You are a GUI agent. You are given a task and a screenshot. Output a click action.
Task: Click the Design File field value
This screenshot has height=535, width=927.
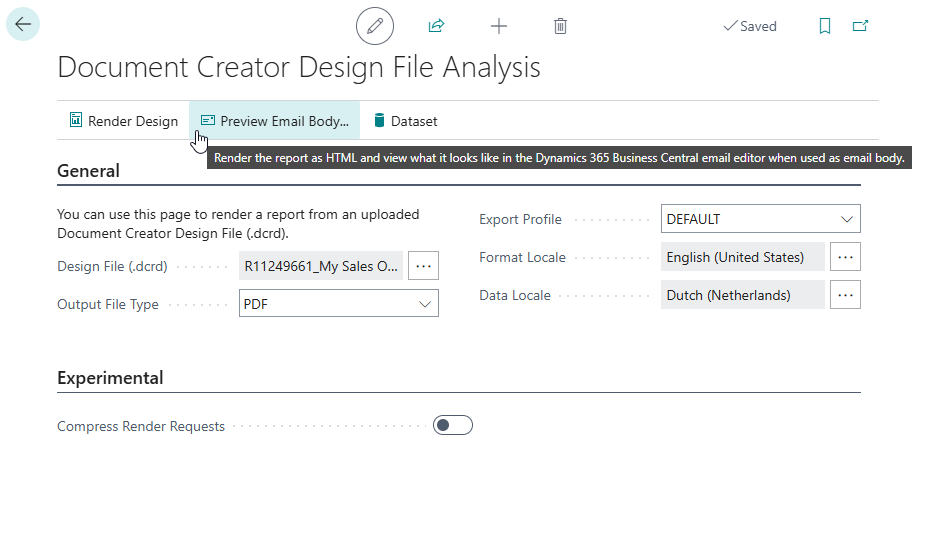321,266
